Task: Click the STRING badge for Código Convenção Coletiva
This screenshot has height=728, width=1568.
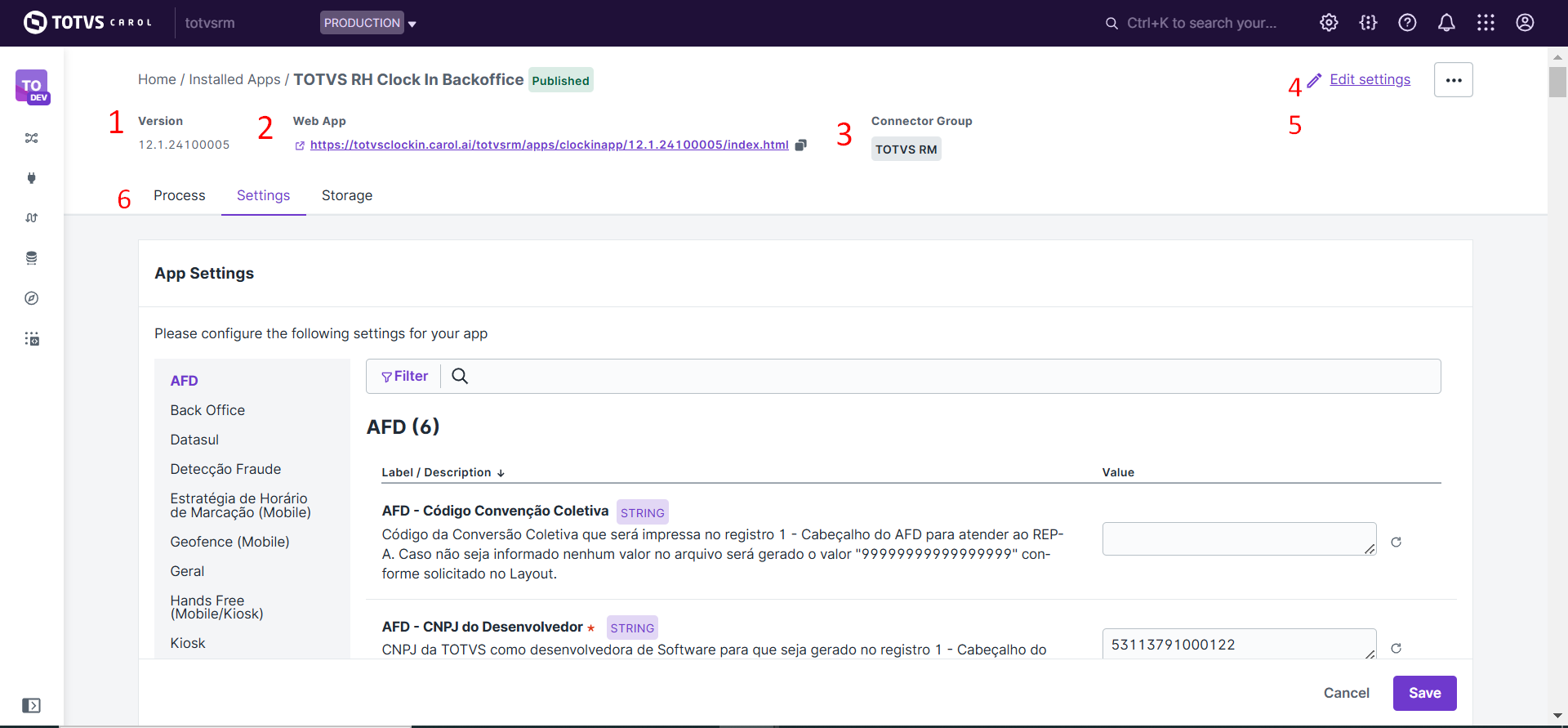Action: [x=642, y=512]
